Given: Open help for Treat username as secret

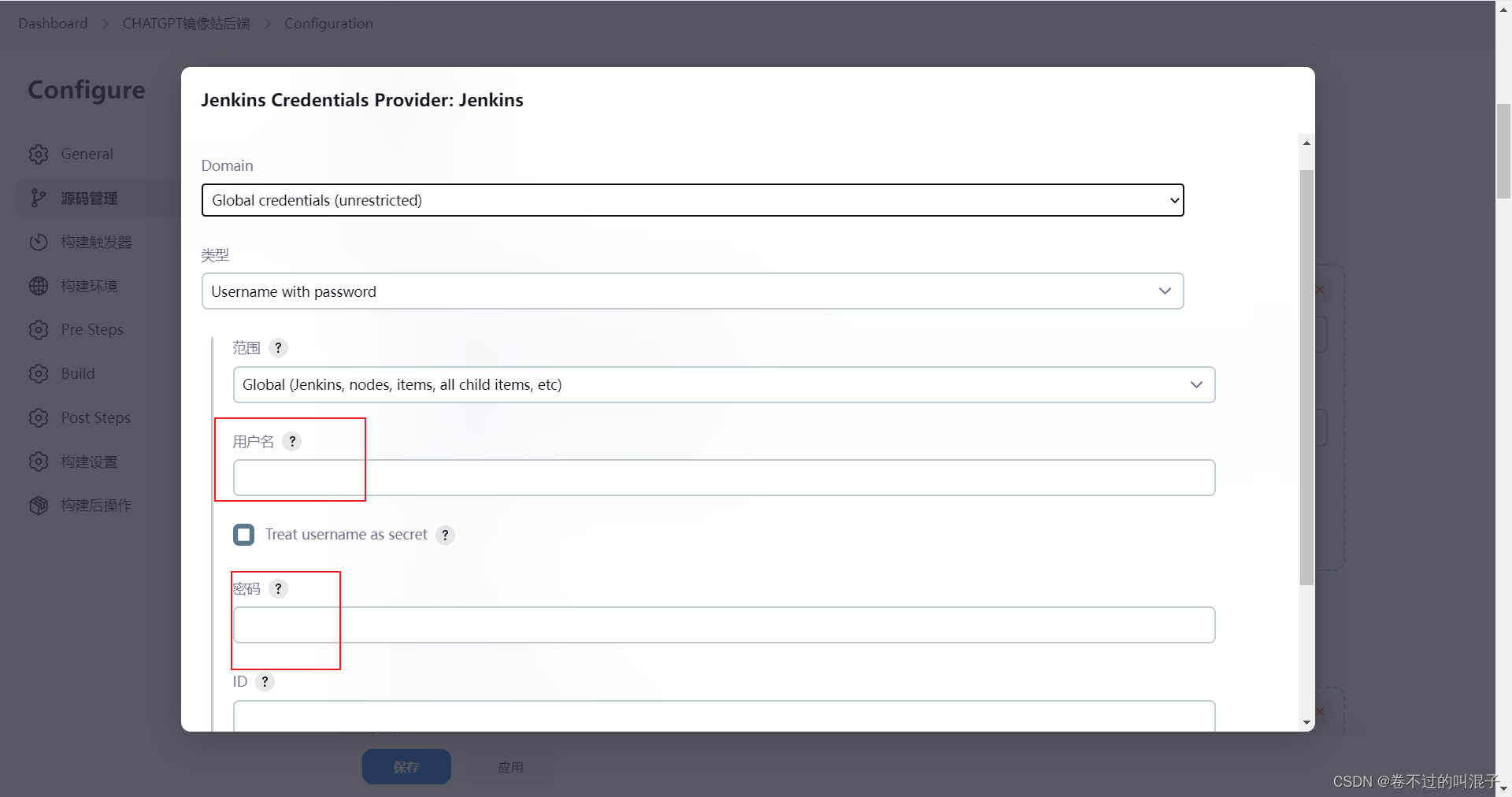Looking at the screenshot, I should coord(445,535).
